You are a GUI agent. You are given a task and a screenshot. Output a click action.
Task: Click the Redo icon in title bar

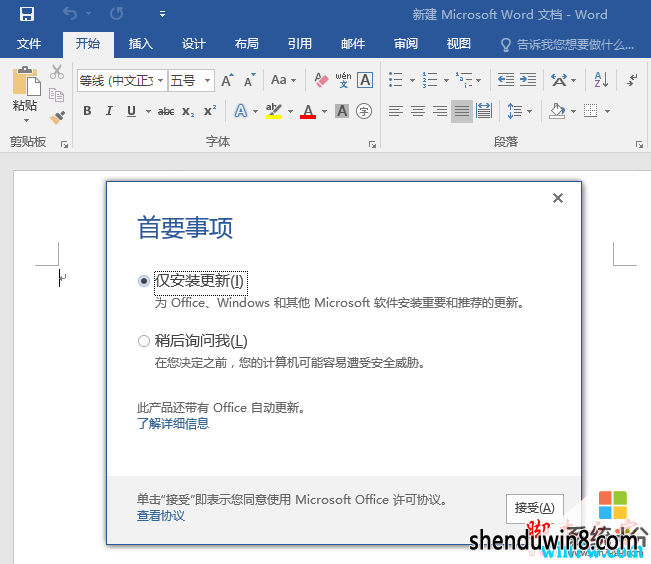pos(117,14)
